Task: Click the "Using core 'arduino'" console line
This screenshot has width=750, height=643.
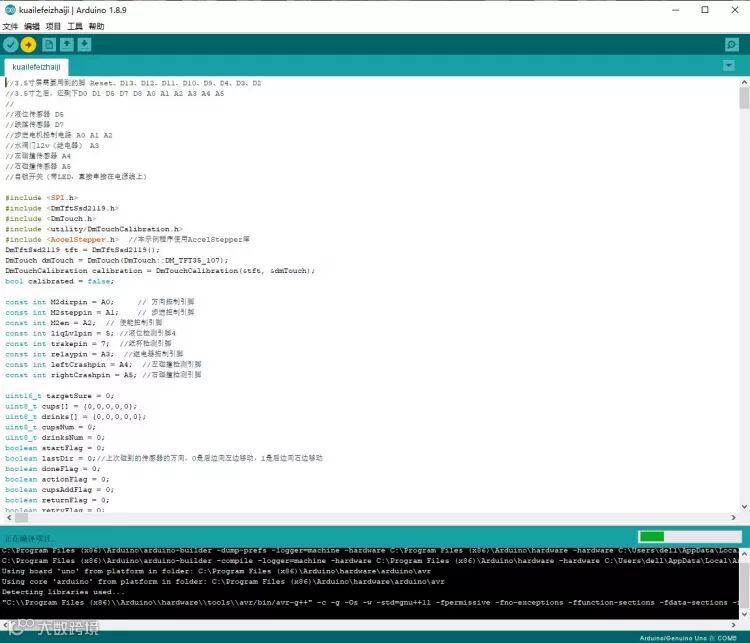Action: 223,582
